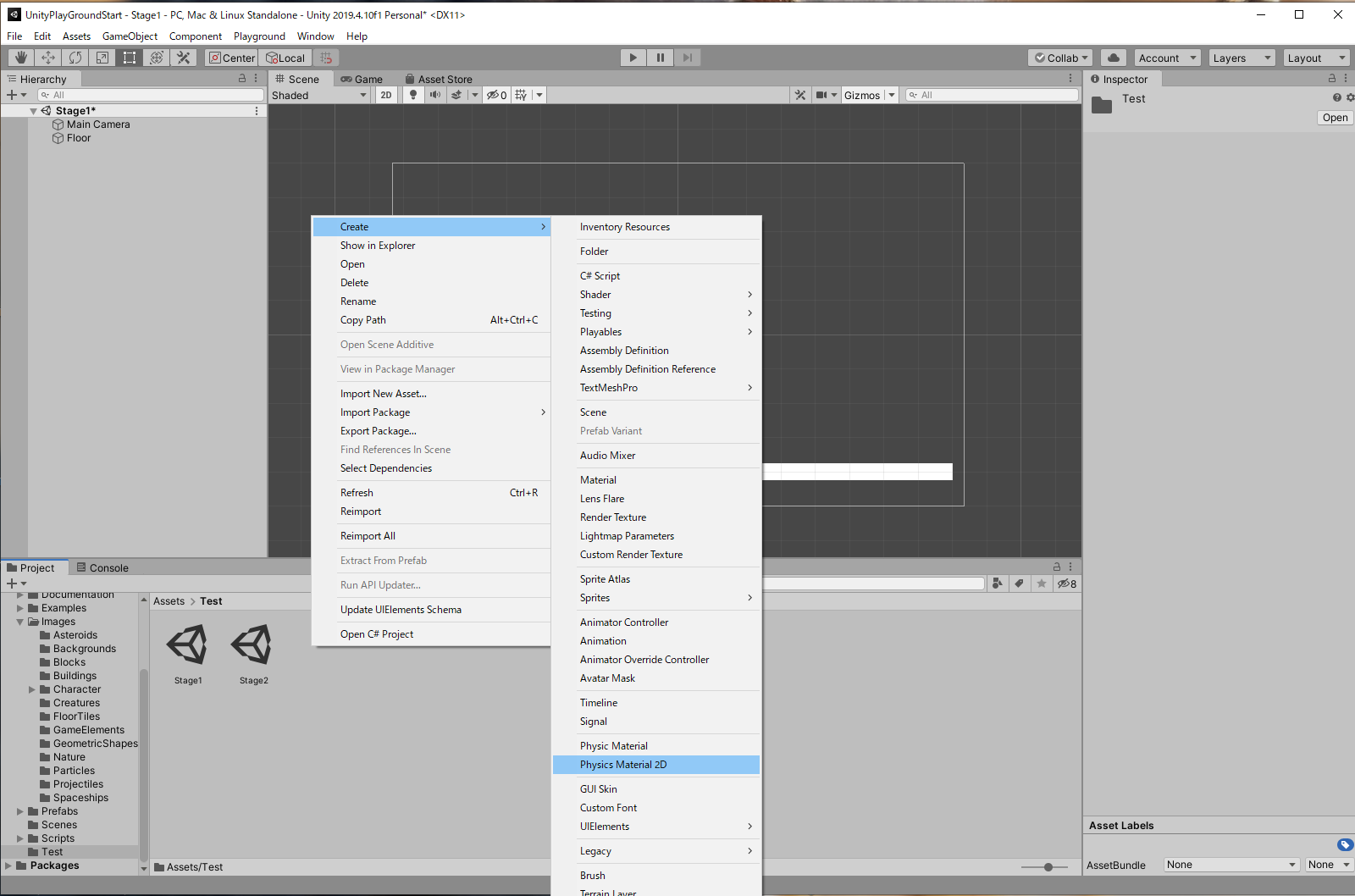
Task: Select the Rect tool
Action: pos(130,58)
